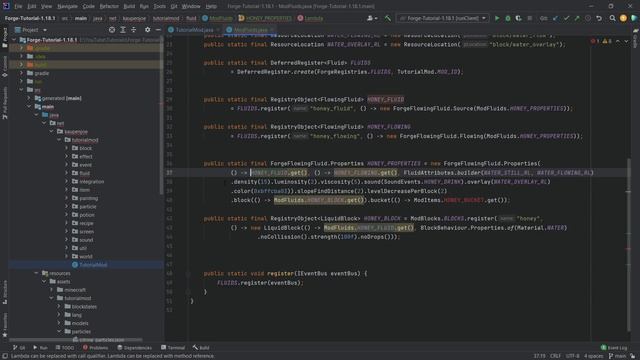The height and width of the screenshot is (360, 640).
Task: Go to previous highlighted error arrow
Action: 618,41
